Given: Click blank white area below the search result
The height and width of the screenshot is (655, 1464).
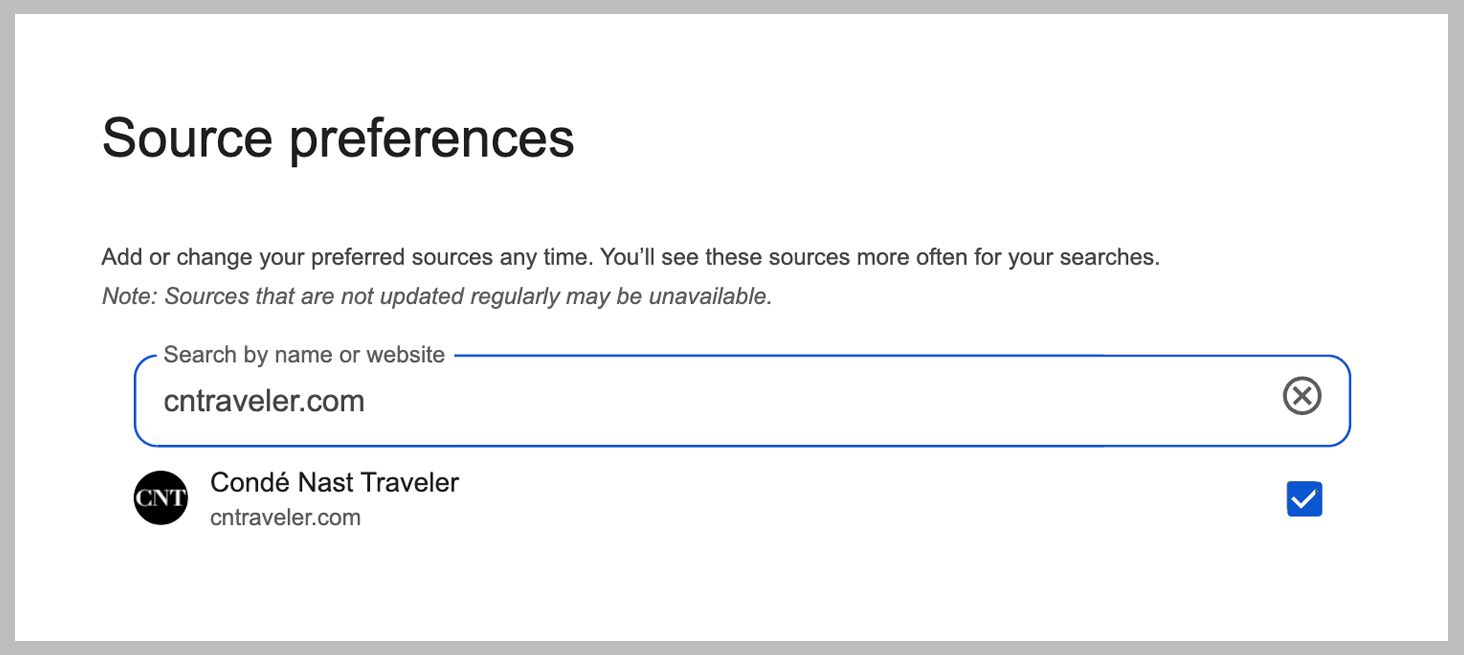Looking at the screenshot, I should click(730, 590).
